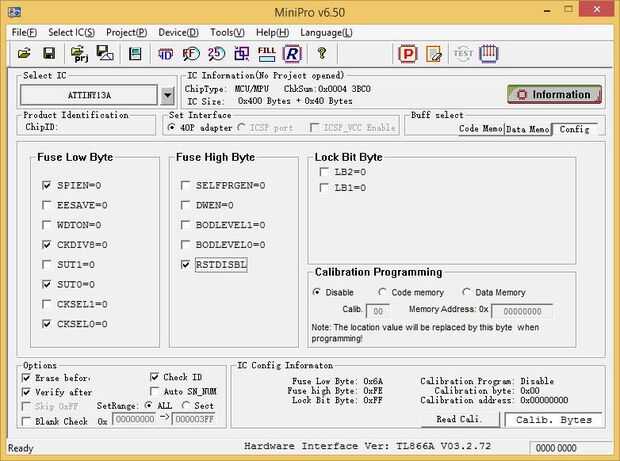620x461 pixels.
Task: Open the Tools menu
Action: click(227, 32)
